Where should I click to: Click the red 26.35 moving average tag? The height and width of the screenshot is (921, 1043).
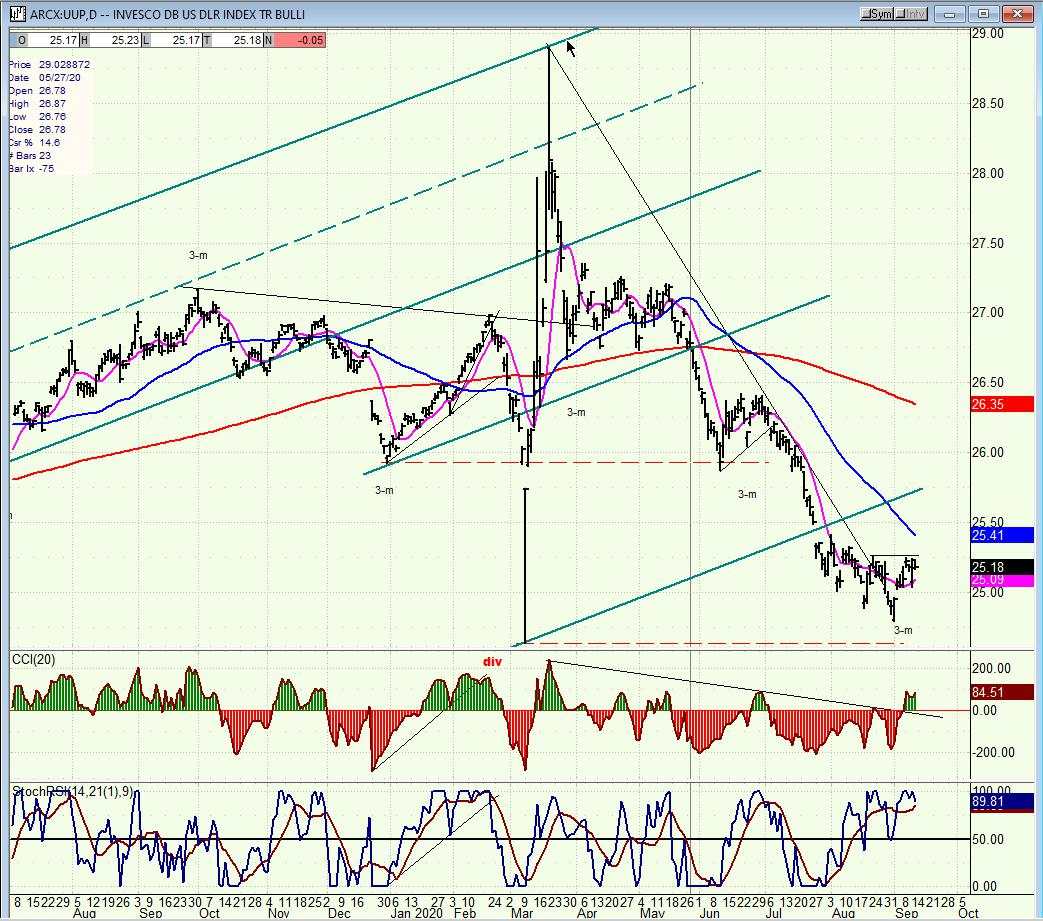[1002, 404]
